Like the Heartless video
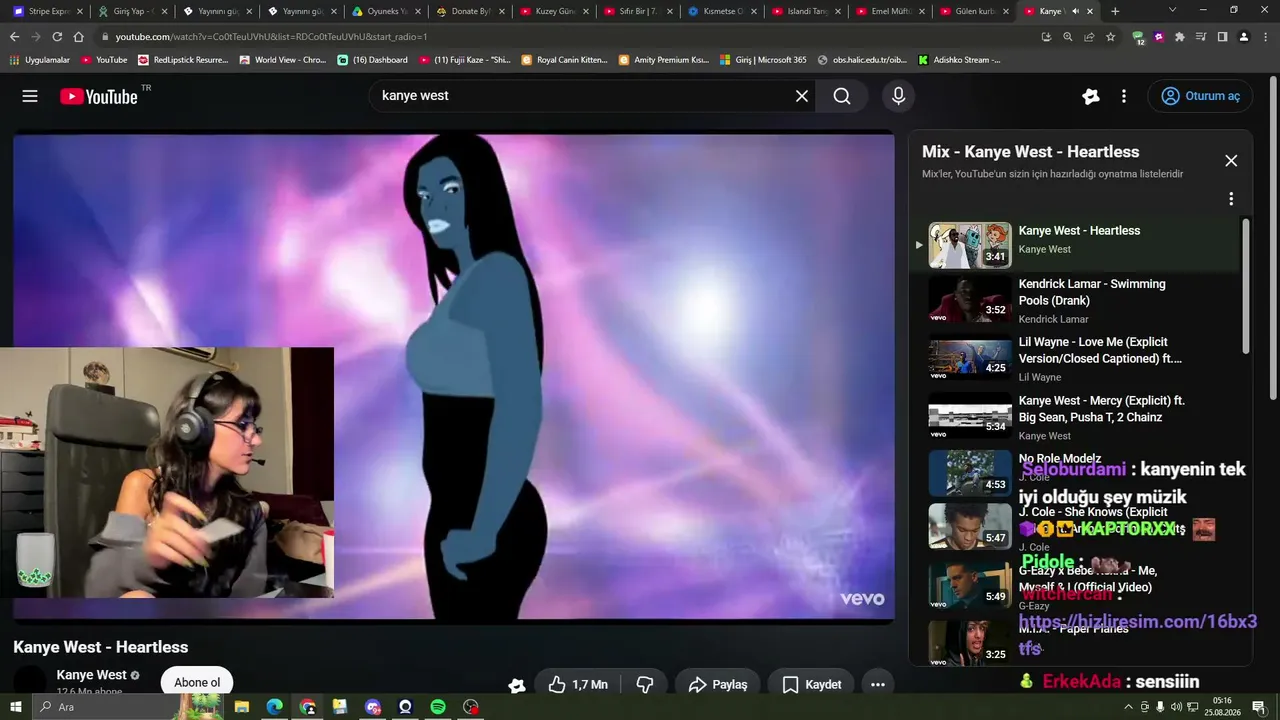The width and height of the screenshot is (1280, 720). tap(578, 685)
